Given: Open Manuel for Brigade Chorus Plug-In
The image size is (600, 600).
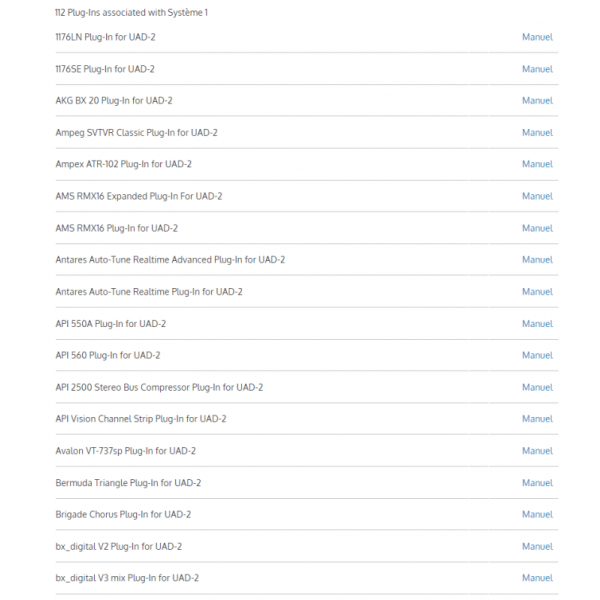Looking at the screenshot, I should (x=537, y=515).
